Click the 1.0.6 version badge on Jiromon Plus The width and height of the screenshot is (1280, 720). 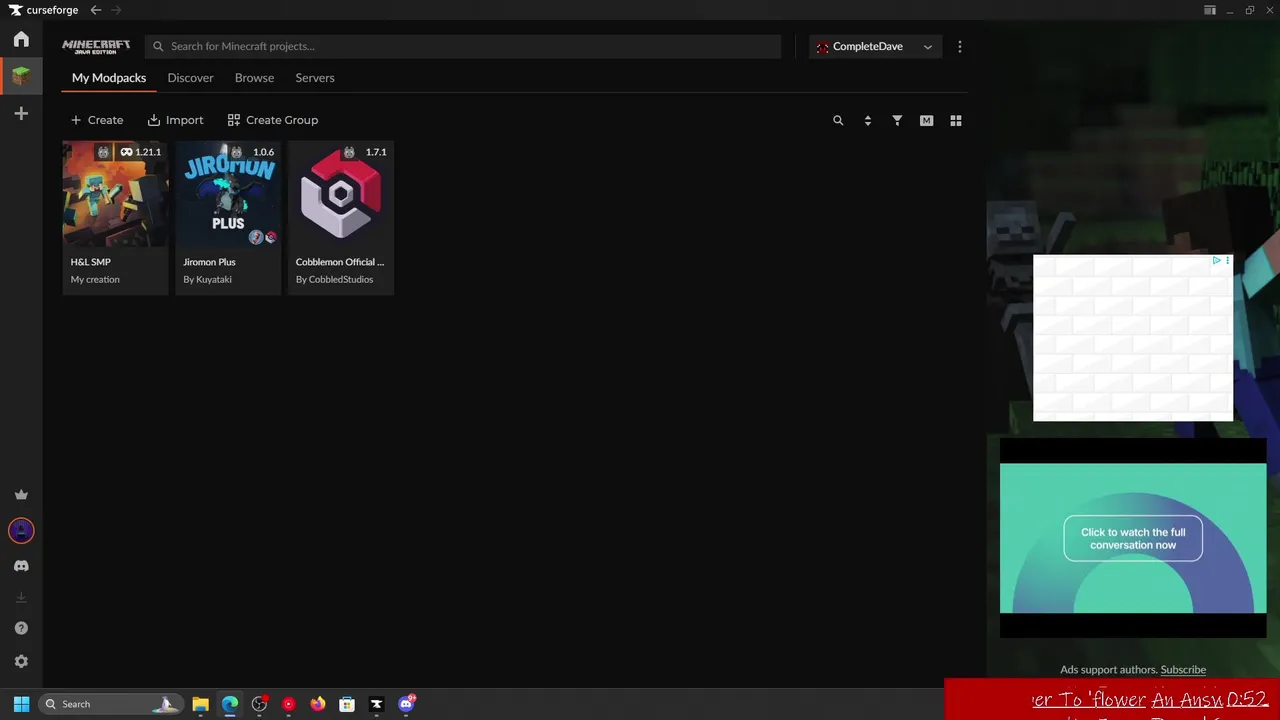(x=264, y=152)
